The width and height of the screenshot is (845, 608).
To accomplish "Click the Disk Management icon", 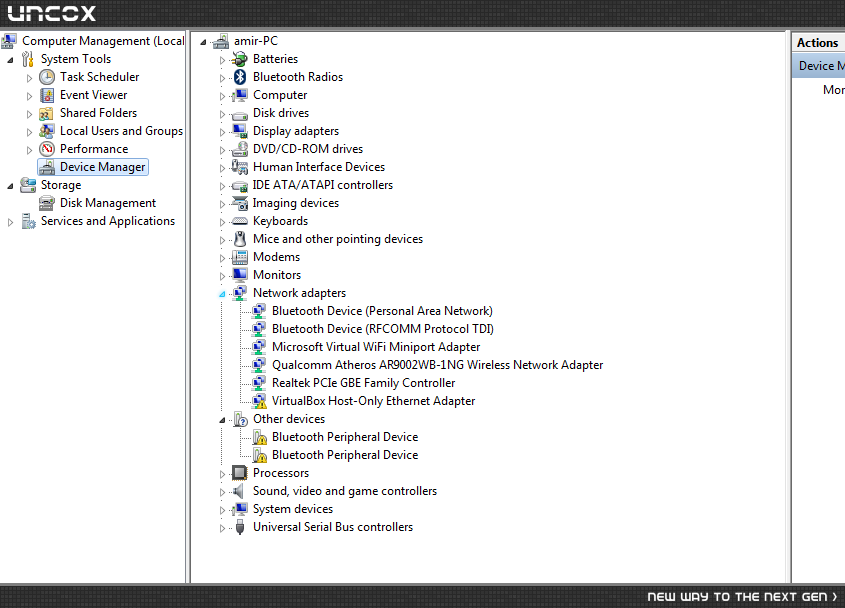I will tap(47, 203).
